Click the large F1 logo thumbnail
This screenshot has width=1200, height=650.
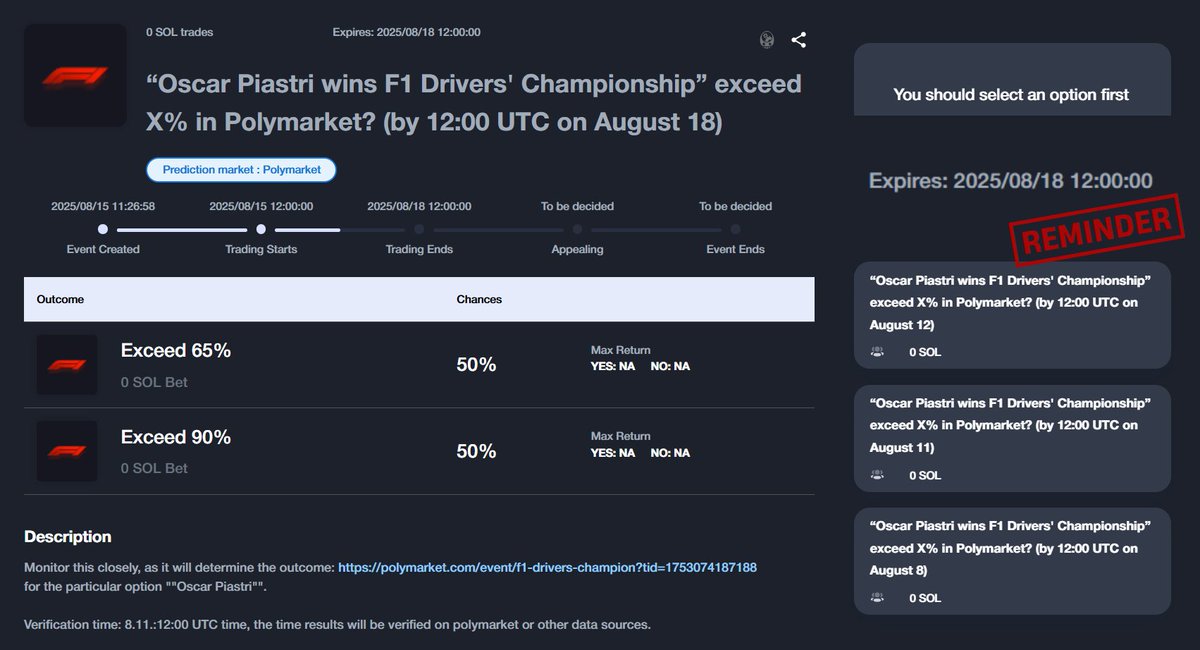click(x=75, y=76)
